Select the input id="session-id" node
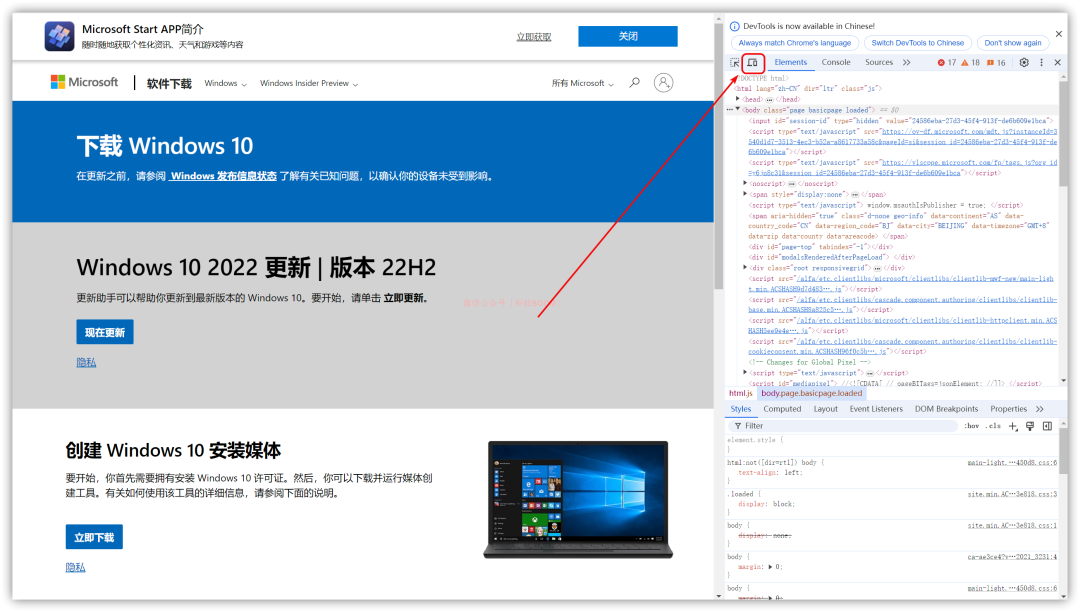This screenshot has width=1080, height=612. 901,120
